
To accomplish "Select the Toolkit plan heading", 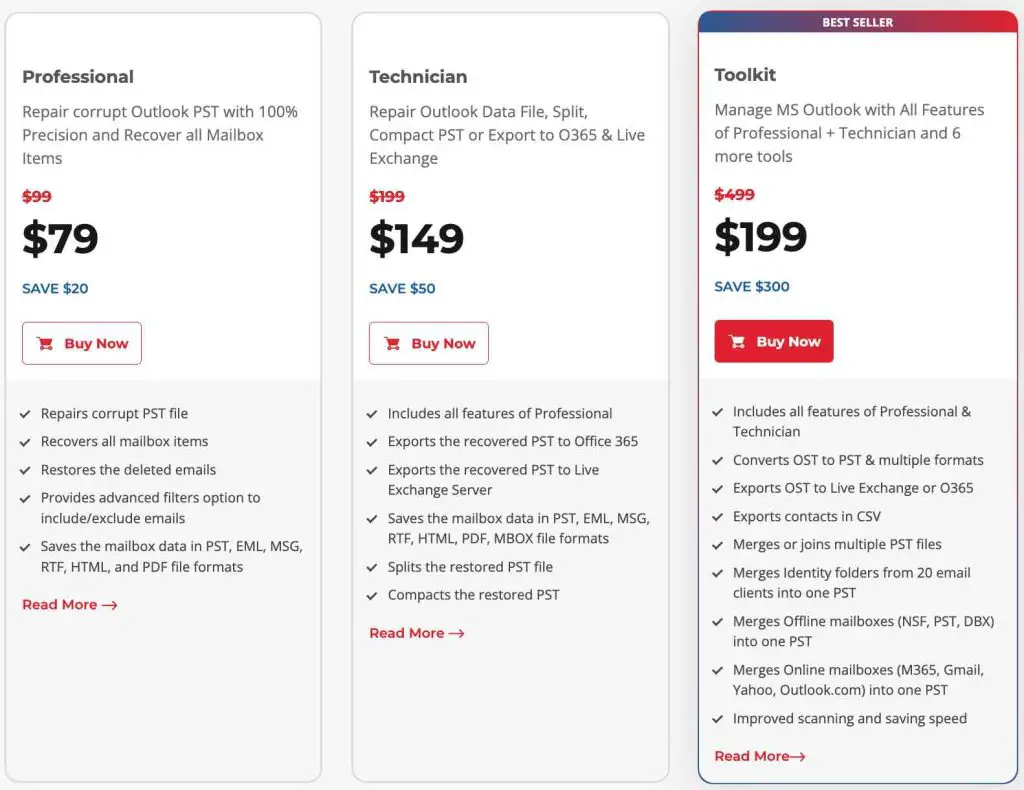I will click(x=745, y=75).
